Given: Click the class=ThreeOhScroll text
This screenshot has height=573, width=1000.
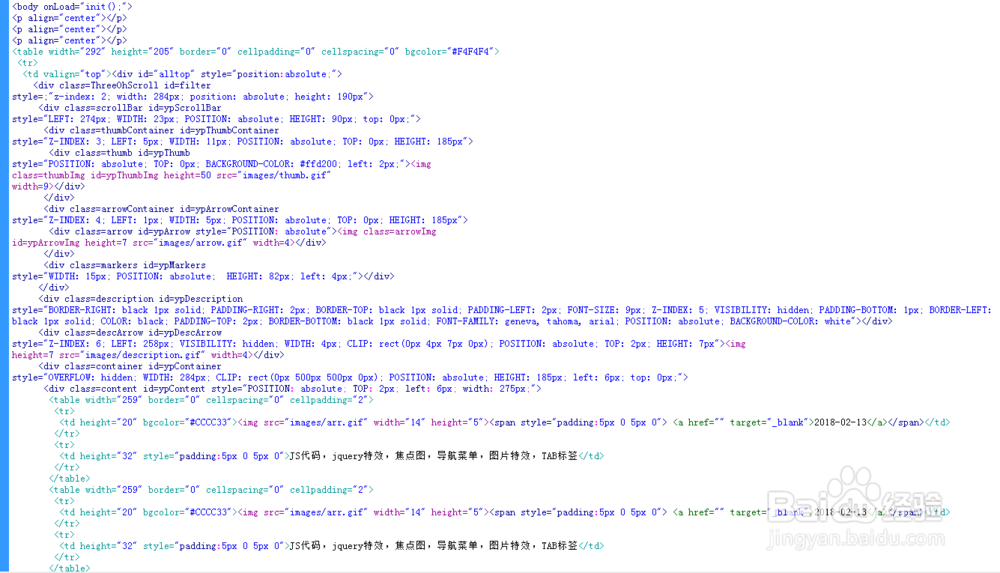Looking at the screenshot, I should pyautogui.click(x=108, y=86).
